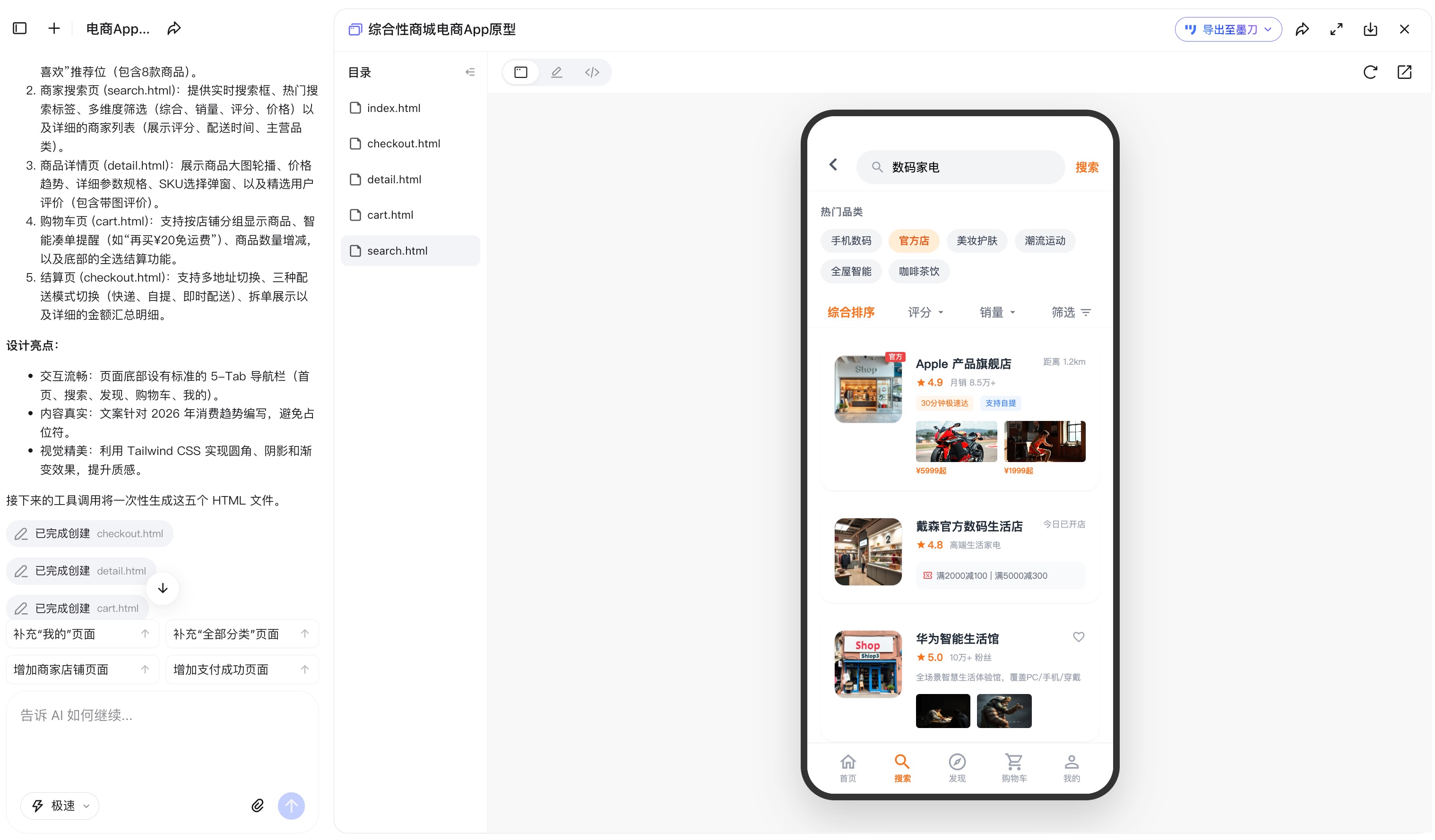
Task: Favorite 华为智能生活馆 with heart icon
Action: coord(1079,637)
